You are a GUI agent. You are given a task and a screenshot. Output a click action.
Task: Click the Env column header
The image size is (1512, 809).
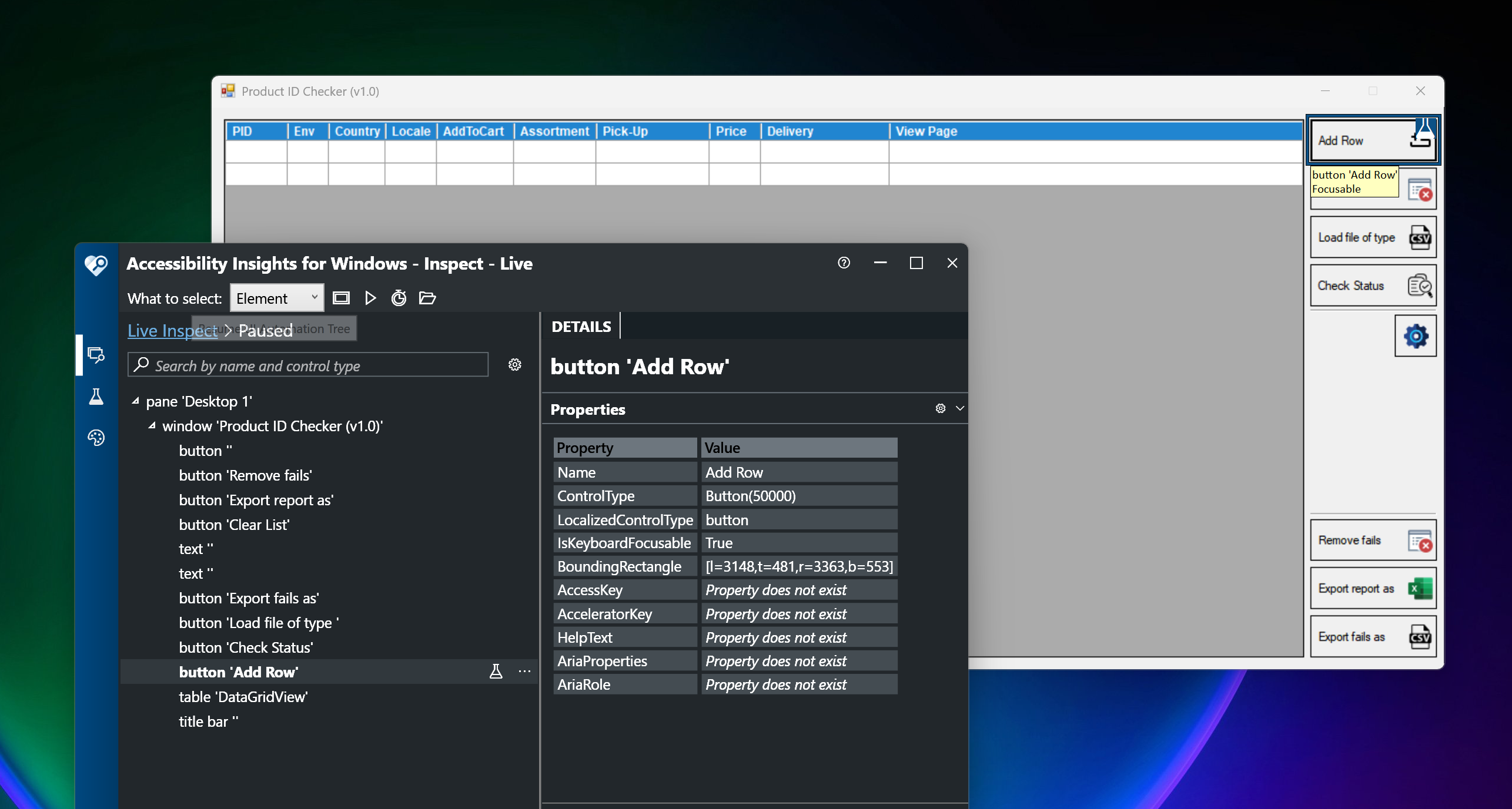click(307, 131)
